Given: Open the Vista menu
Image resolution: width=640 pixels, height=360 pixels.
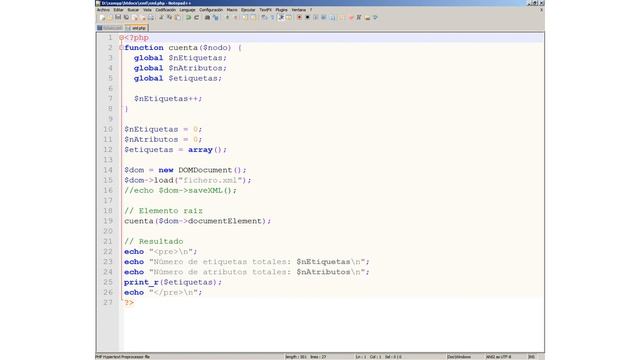Looking at the screenshot, I should [x=147, y=10].
